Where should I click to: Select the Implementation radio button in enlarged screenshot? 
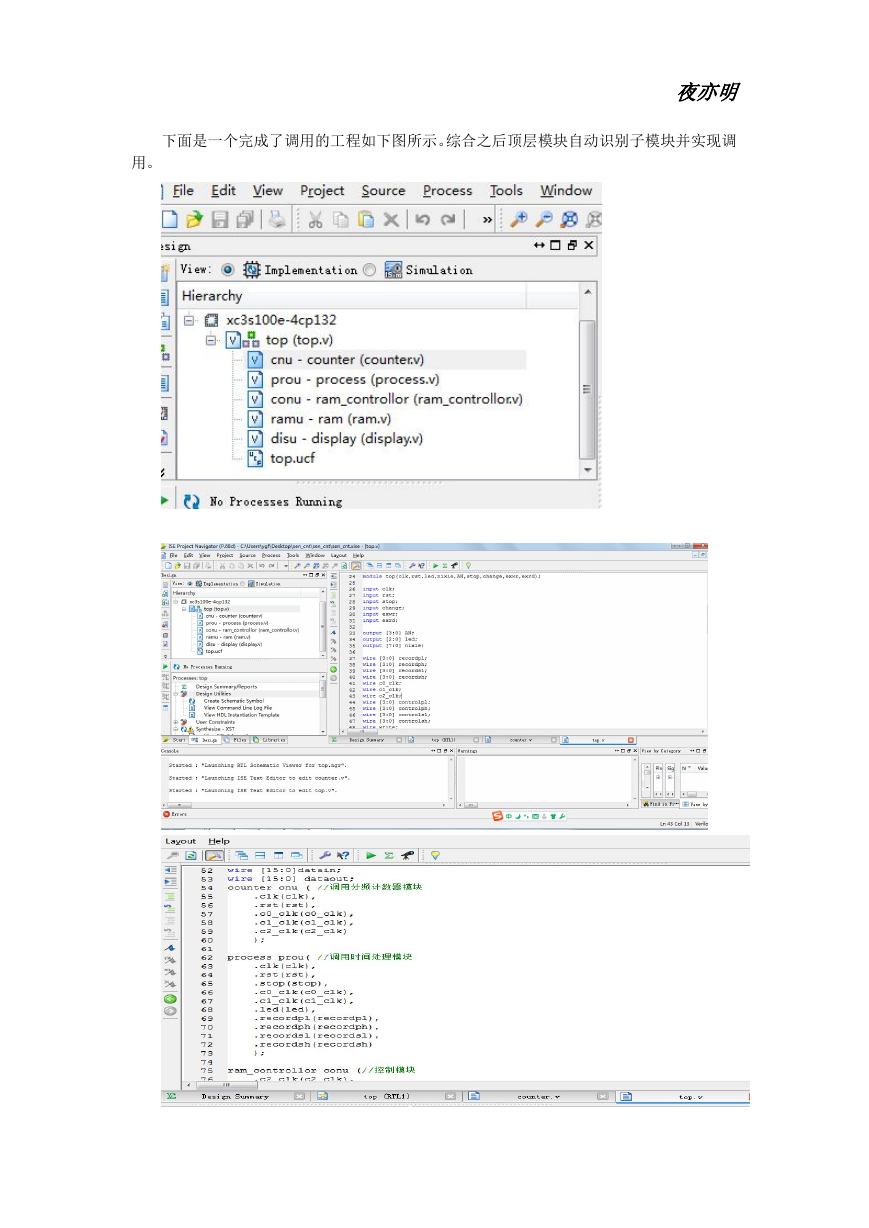[x=228, y=270]
